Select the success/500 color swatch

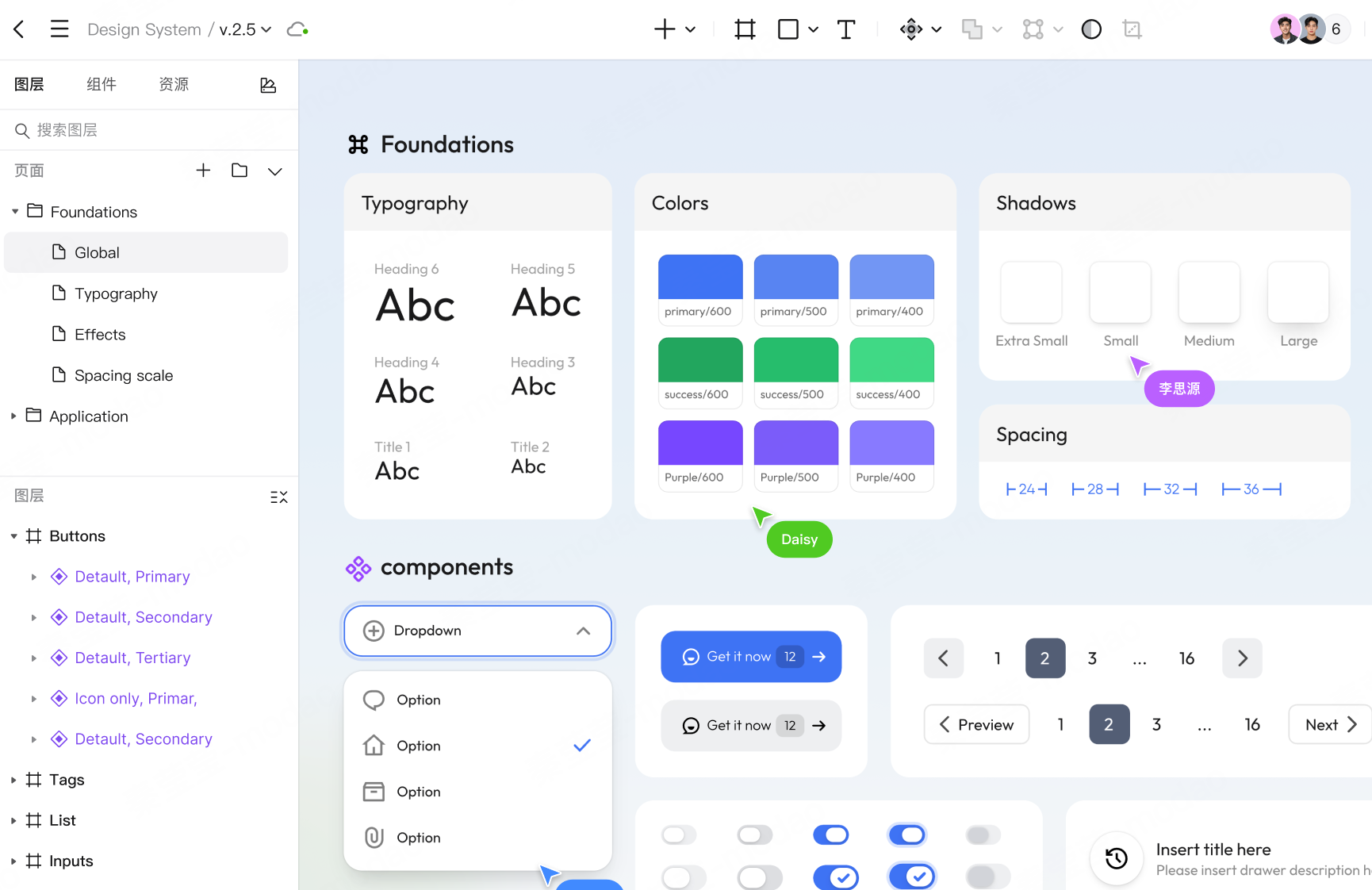[x=795, y=373]
